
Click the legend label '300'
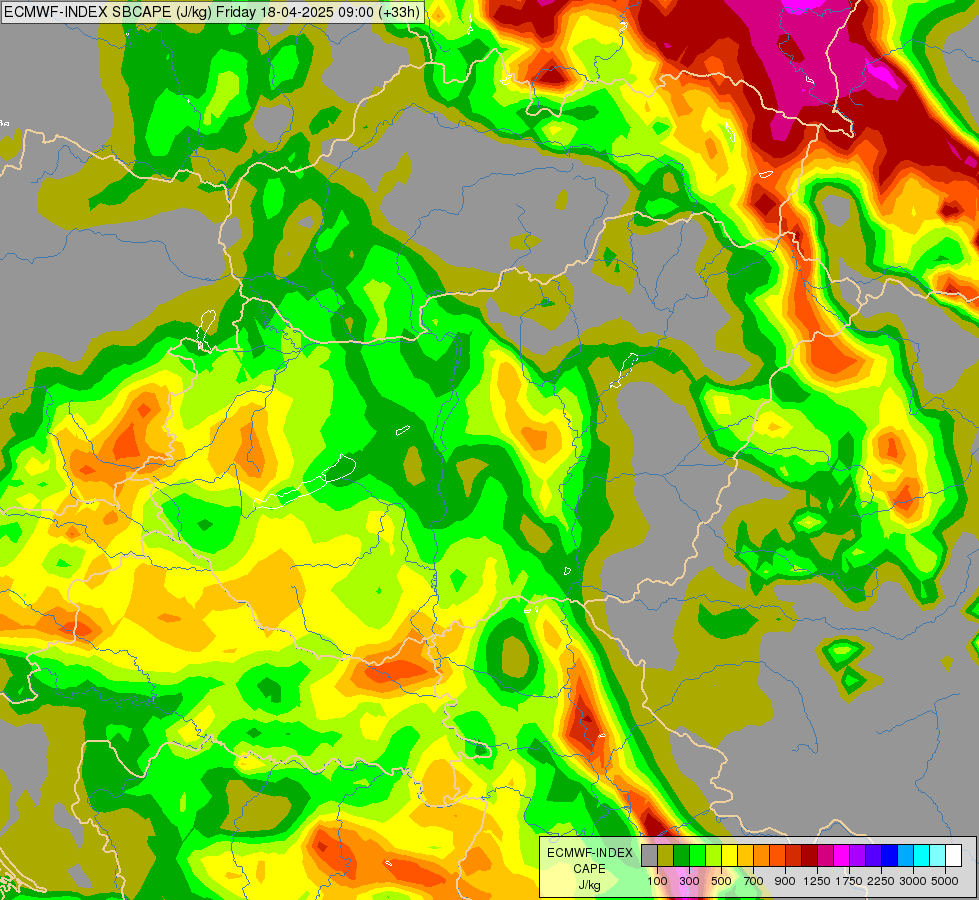[689, 881]
